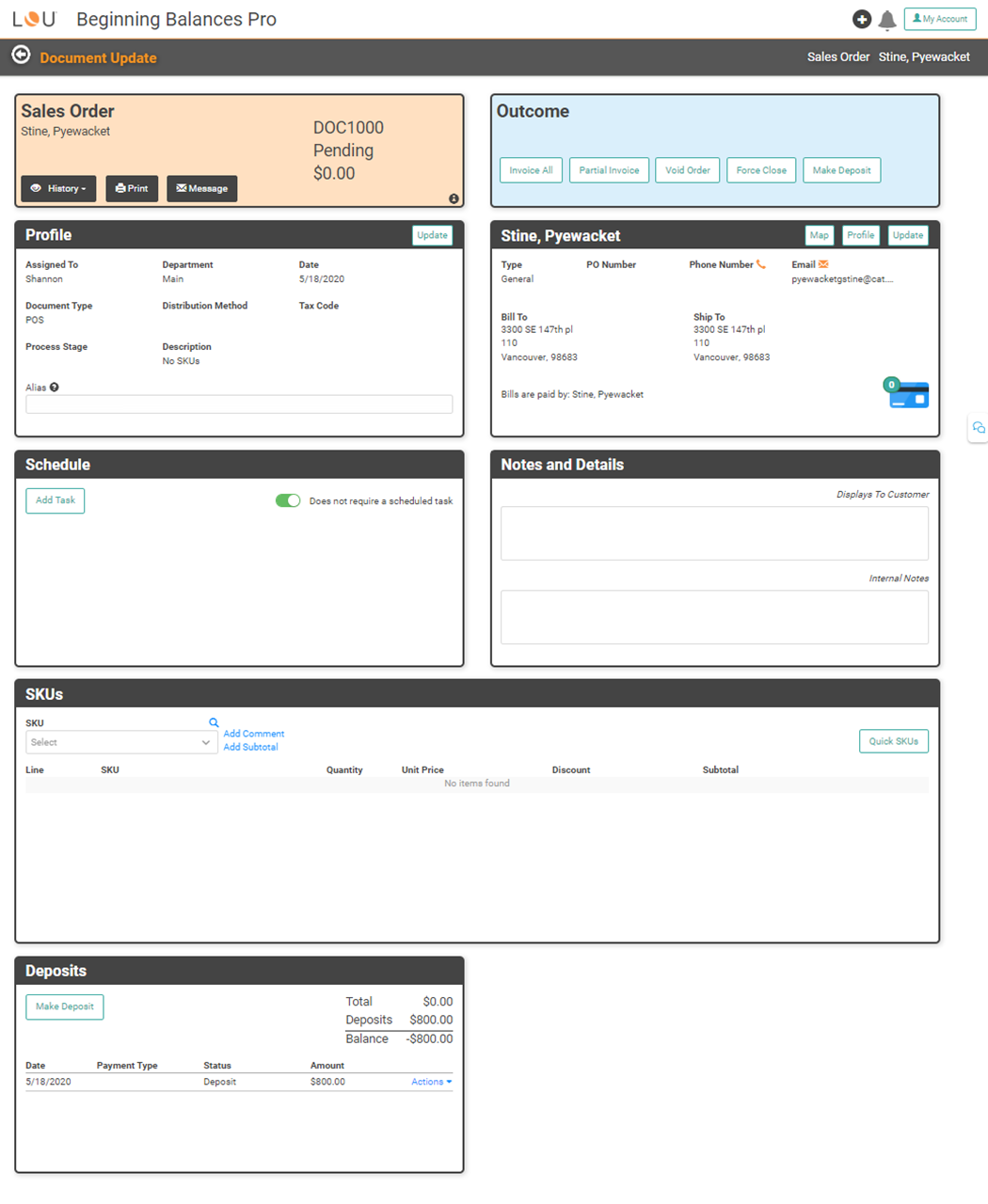Toggle 'Does not require a scheduled task'
Screen dimensions: 988x1204
pyautogui.click(x=288, y=500)
